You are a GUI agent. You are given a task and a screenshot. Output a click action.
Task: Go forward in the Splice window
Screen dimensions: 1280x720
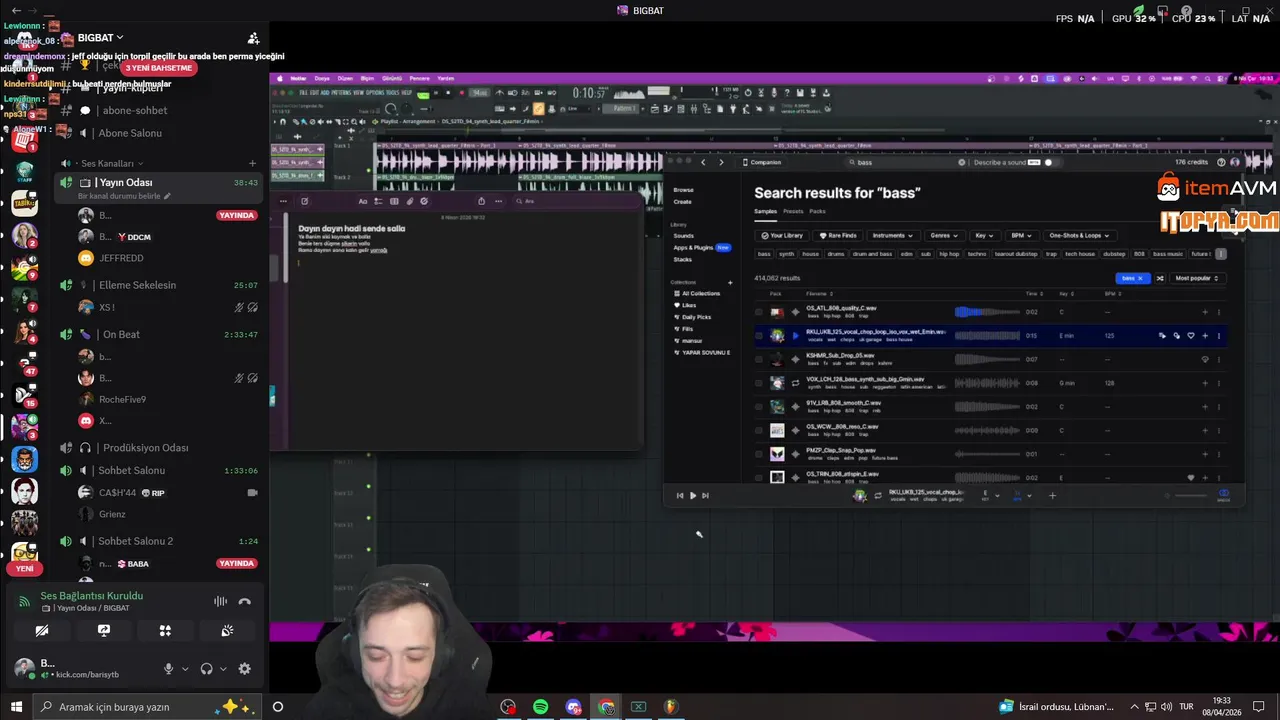pyautogui.click(x=721, y=162)
